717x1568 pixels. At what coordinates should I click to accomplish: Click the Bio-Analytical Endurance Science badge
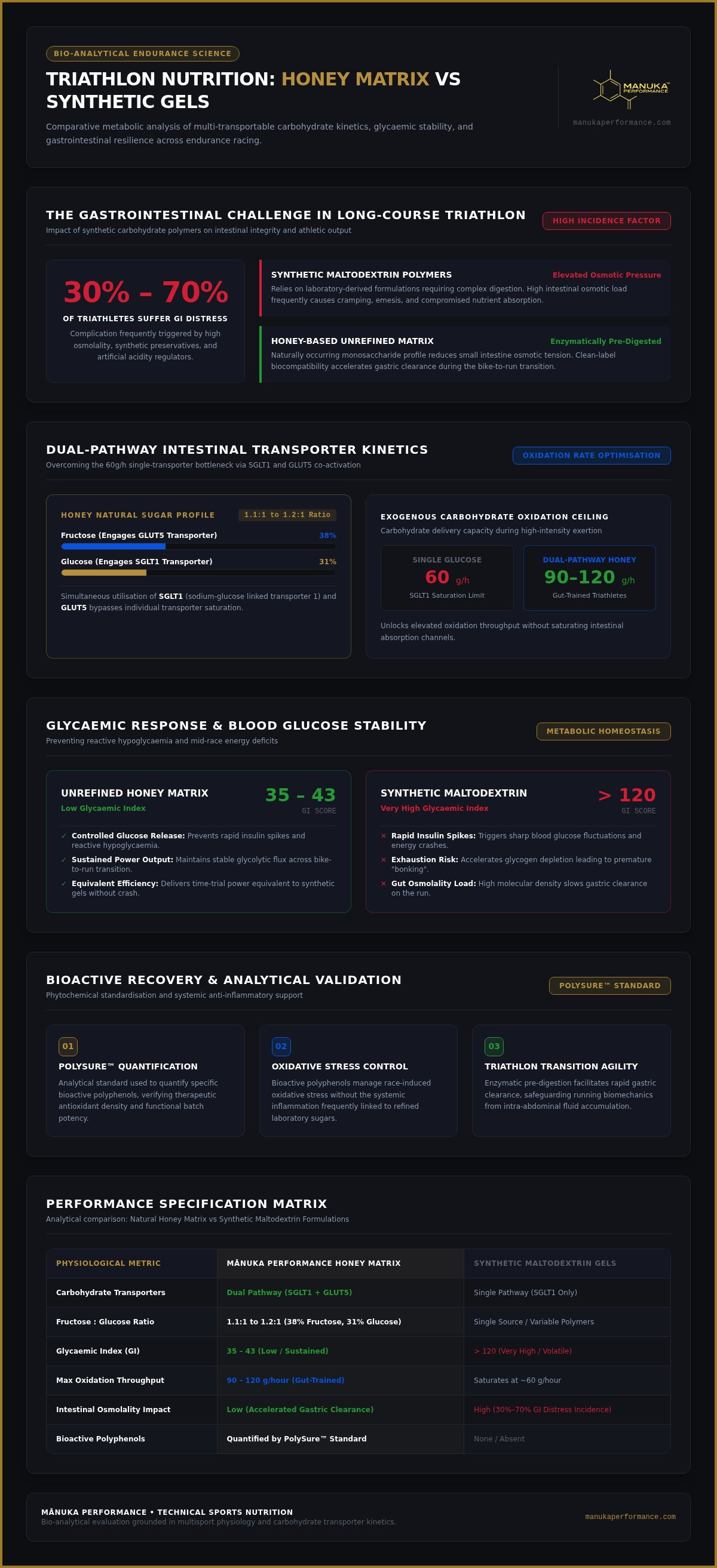click(x=143, y=54)
